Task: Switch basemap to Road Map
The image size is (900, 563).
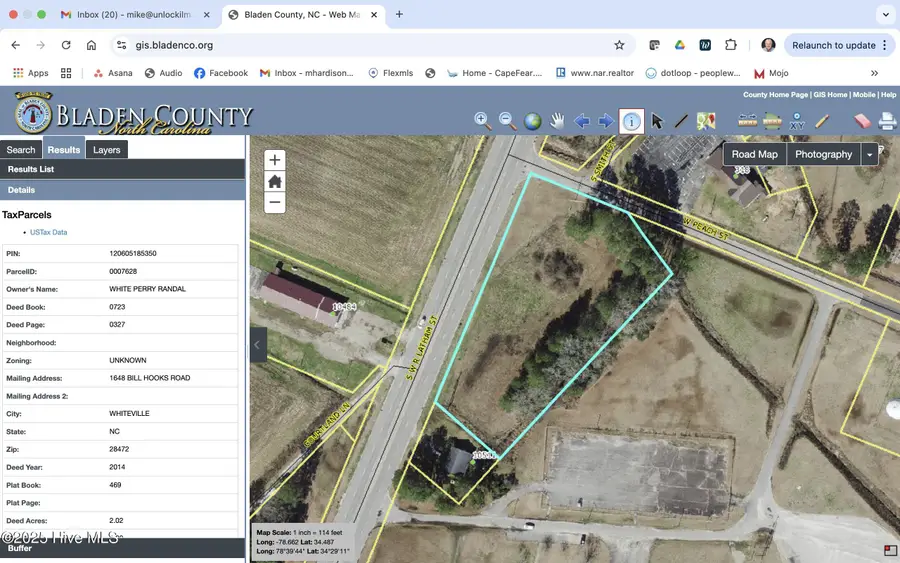Action: 754,154
